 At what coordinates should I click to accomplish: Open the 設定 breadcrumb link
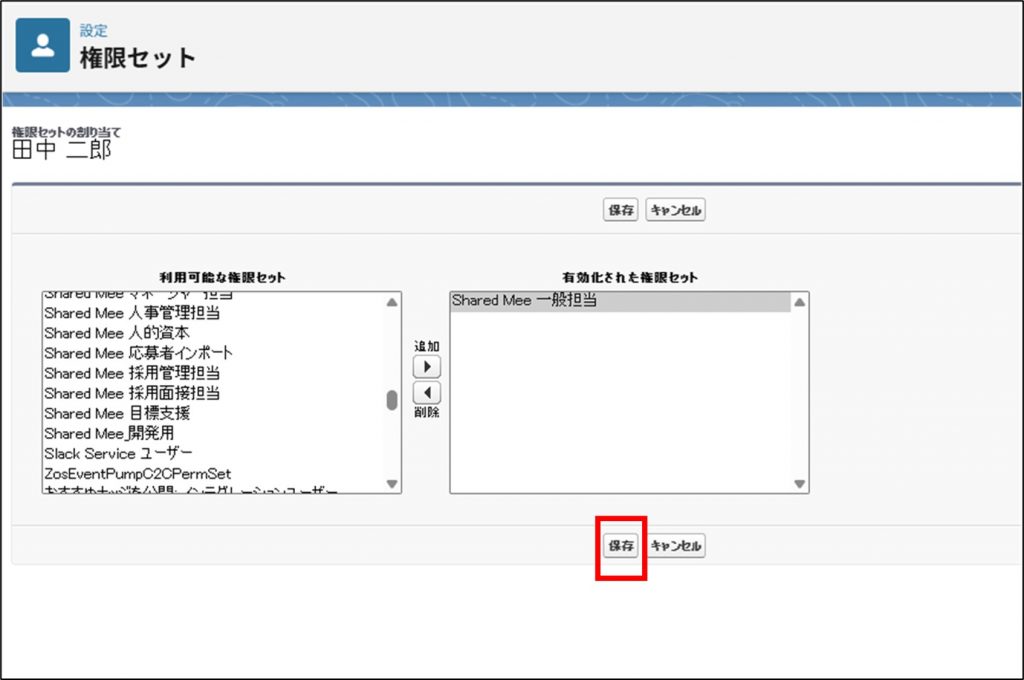[x=94, y=31]
